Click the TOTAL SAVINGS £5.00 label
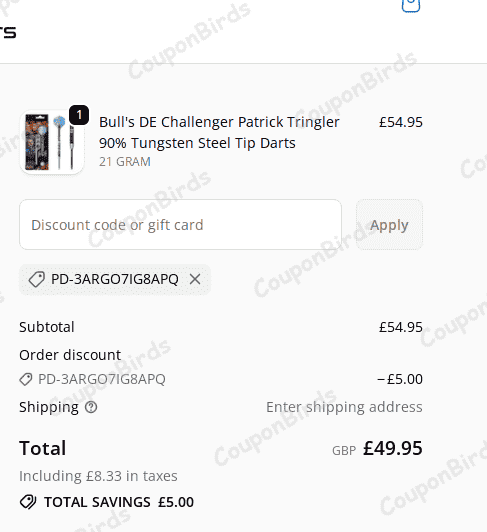Screen dimensions: 487x532 coord(119,502)
